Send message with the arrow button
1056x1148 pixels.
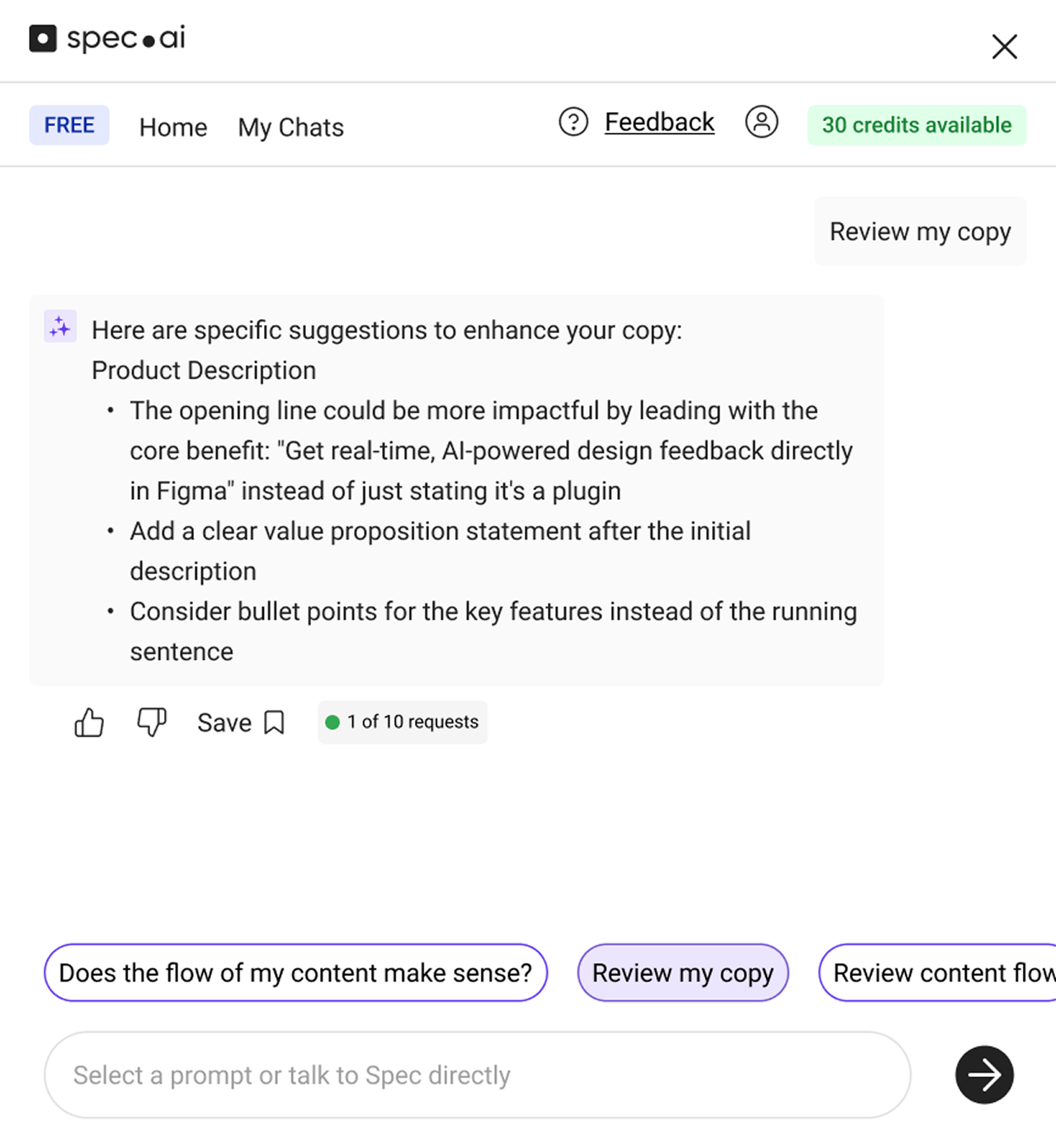pyautogui.click(x=984, y=1075)
